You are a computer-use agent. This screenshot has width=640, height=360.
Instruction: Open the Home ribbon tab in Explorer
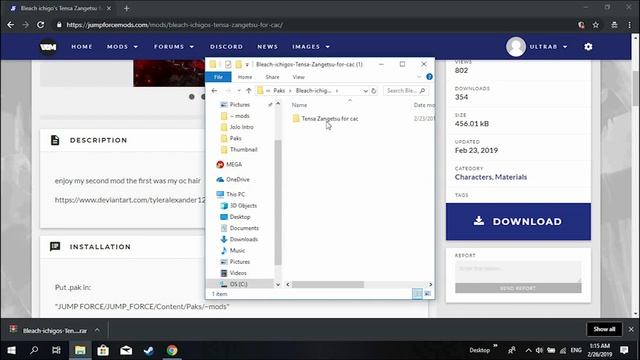245,77
